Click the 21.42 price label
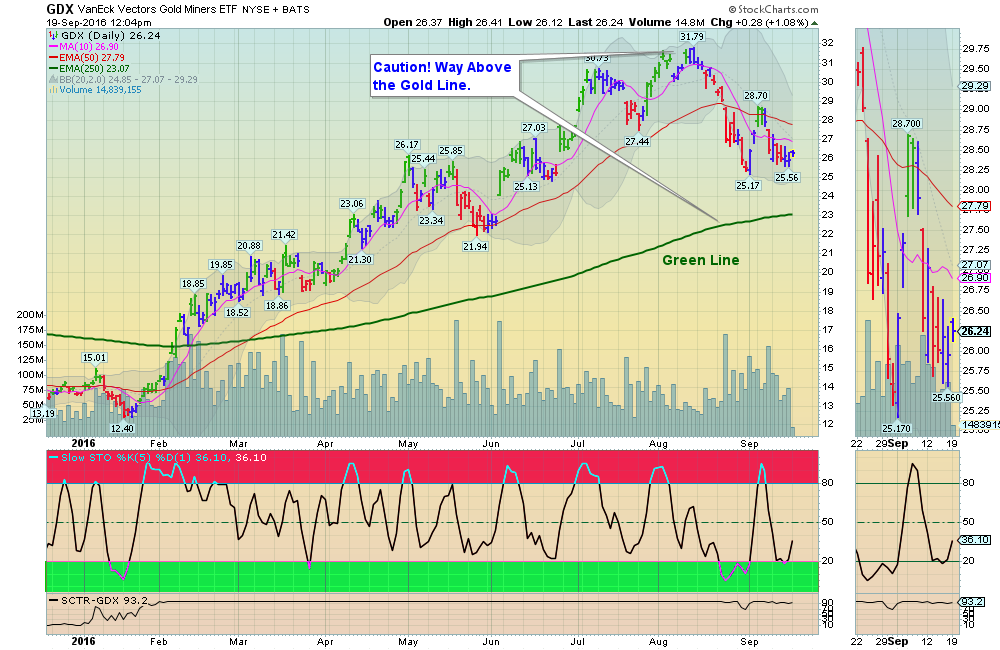 point(284,235)
